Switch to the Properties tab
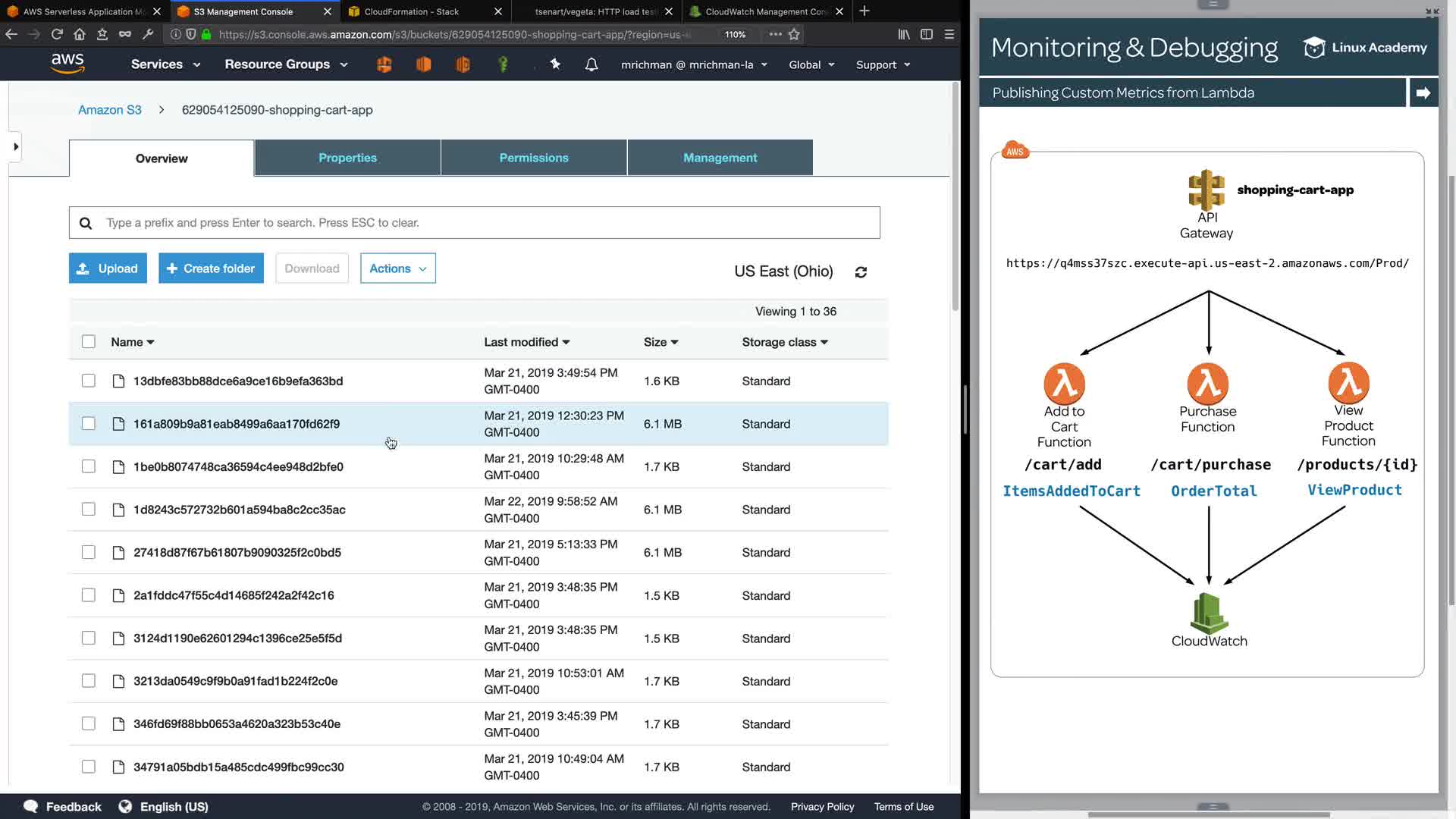The height and width of the screenshot is (819, 1456). (x=347, y=158)
